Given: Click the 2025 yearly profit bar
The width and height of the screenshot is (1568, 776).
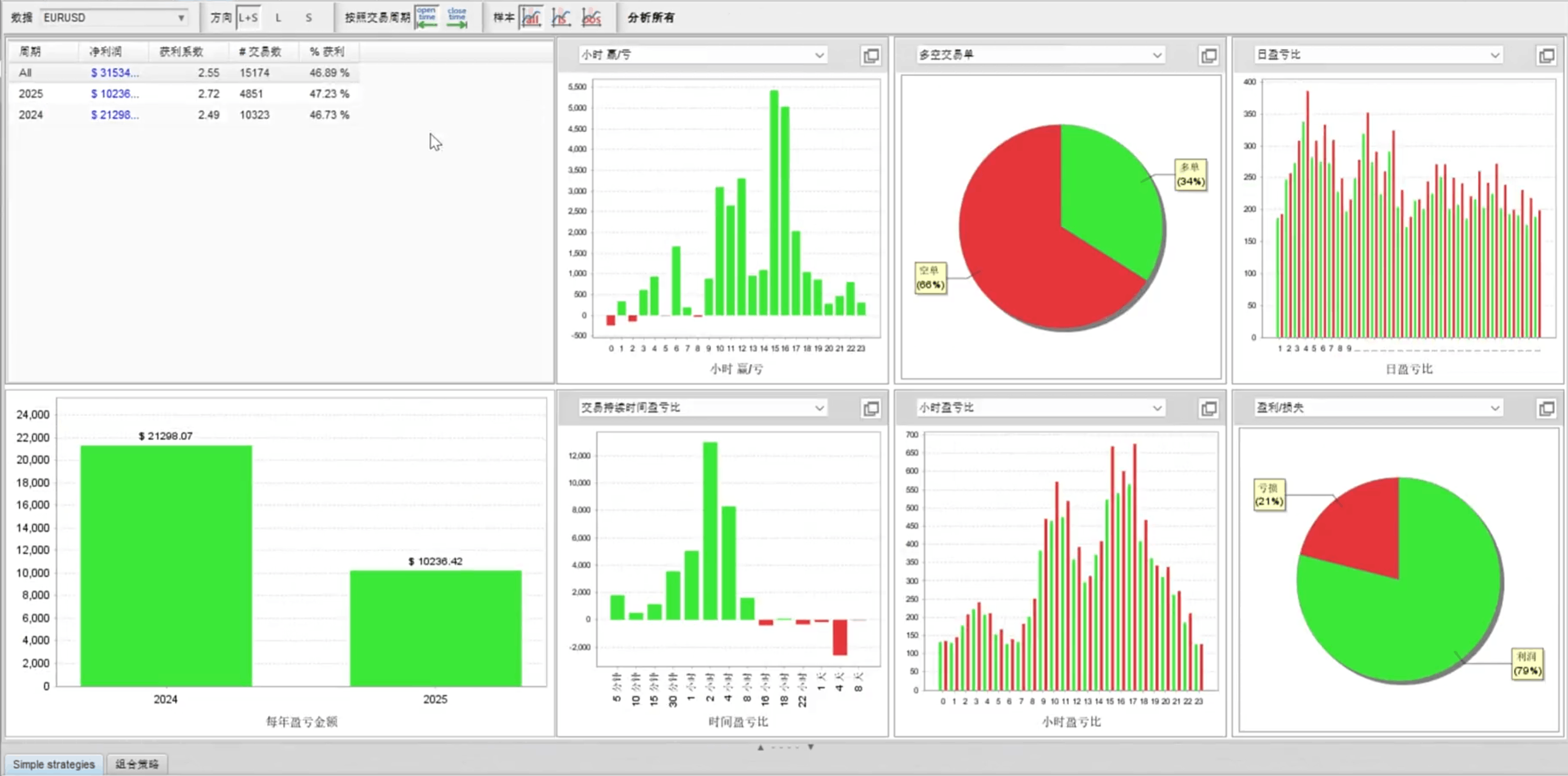Looking at the screenshot, I should tap(436, 628).
